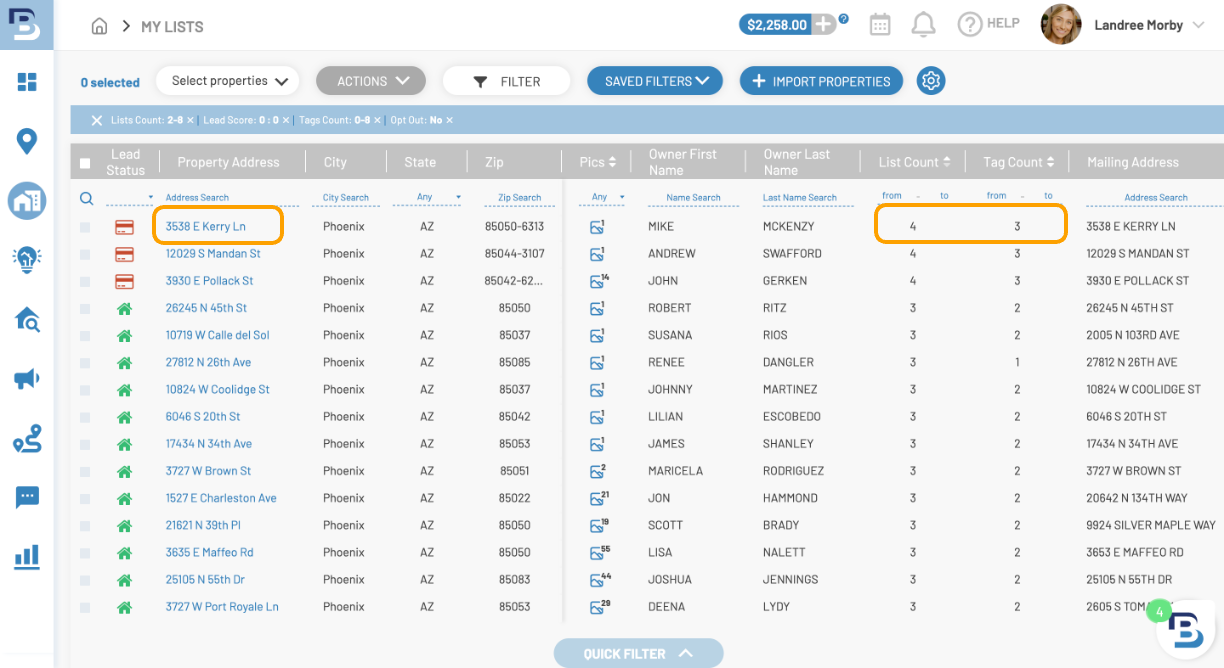Open 1527 E Charleston Ave property link
Viewport: 1224px width, 668px height.
point(221,498)
